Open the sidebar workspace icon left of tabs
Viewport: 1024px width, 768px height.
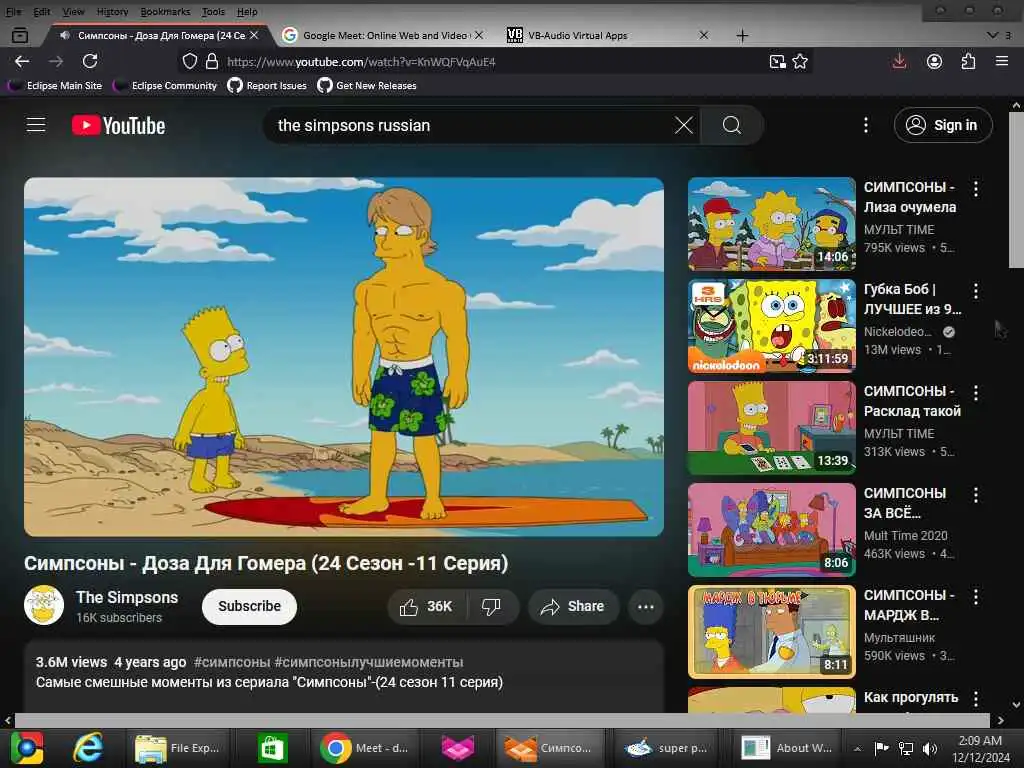point(20,35)
